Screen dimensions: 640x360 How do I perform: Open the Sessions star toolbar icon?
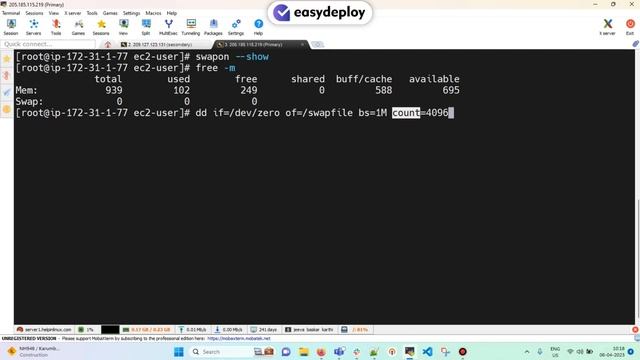101,27
